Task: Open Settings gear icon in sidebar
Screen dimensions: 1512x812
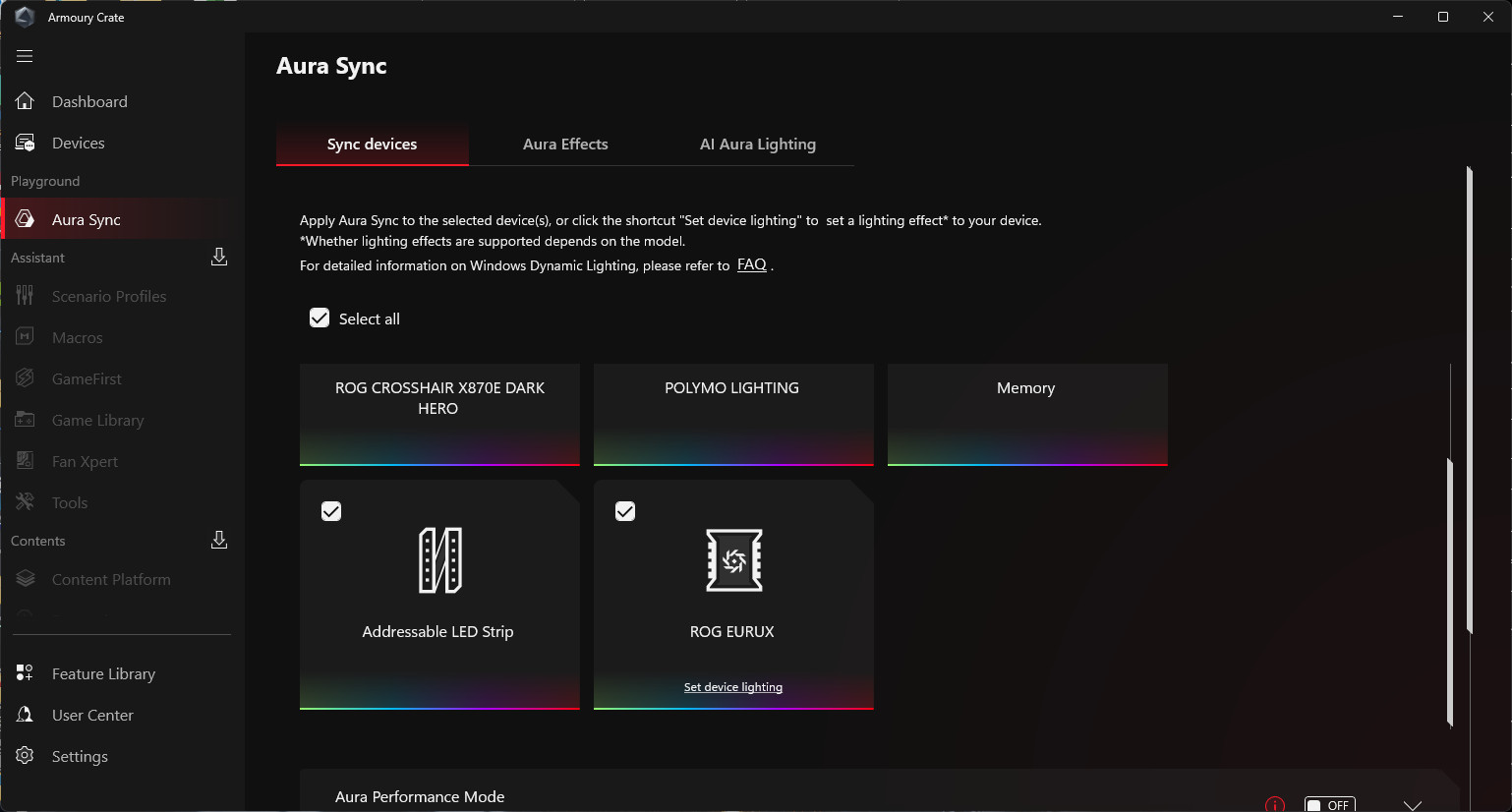Action: [25, 756]
